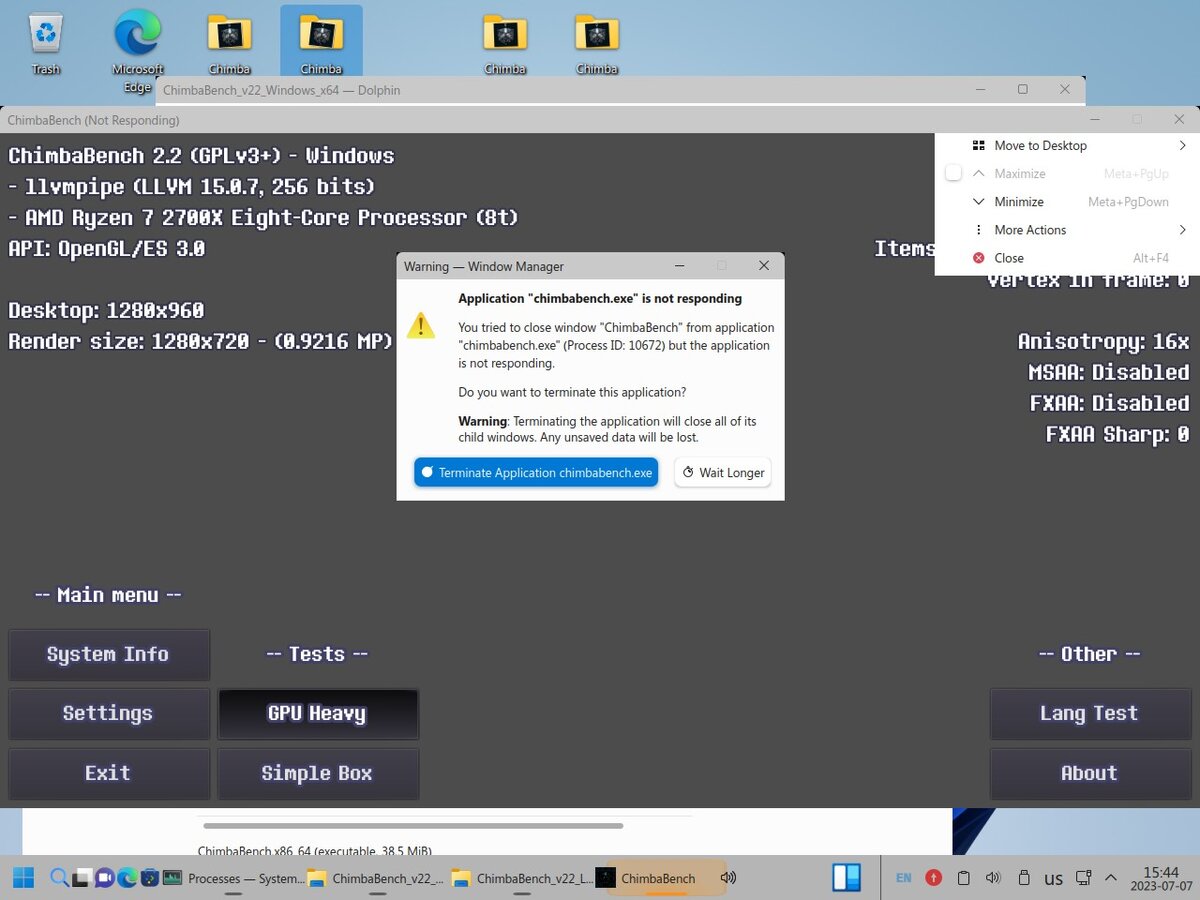Viewport: 1200px width, 900px height.
Task: Expand the More Actions submenu
Action: (x=1030, y=229)
